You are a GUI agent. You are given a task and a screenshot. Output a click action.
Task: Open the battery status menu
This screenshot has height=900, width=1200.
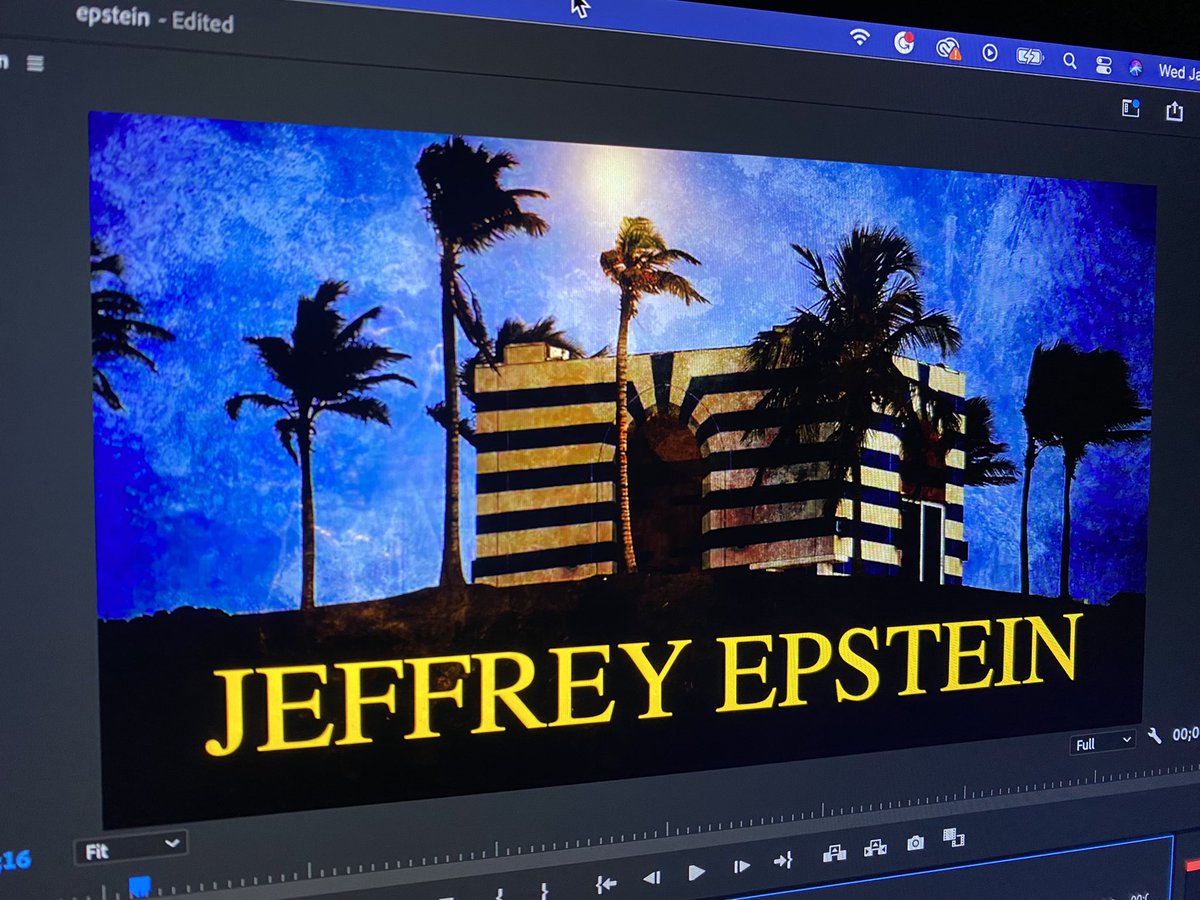(x=1029, y=56)
